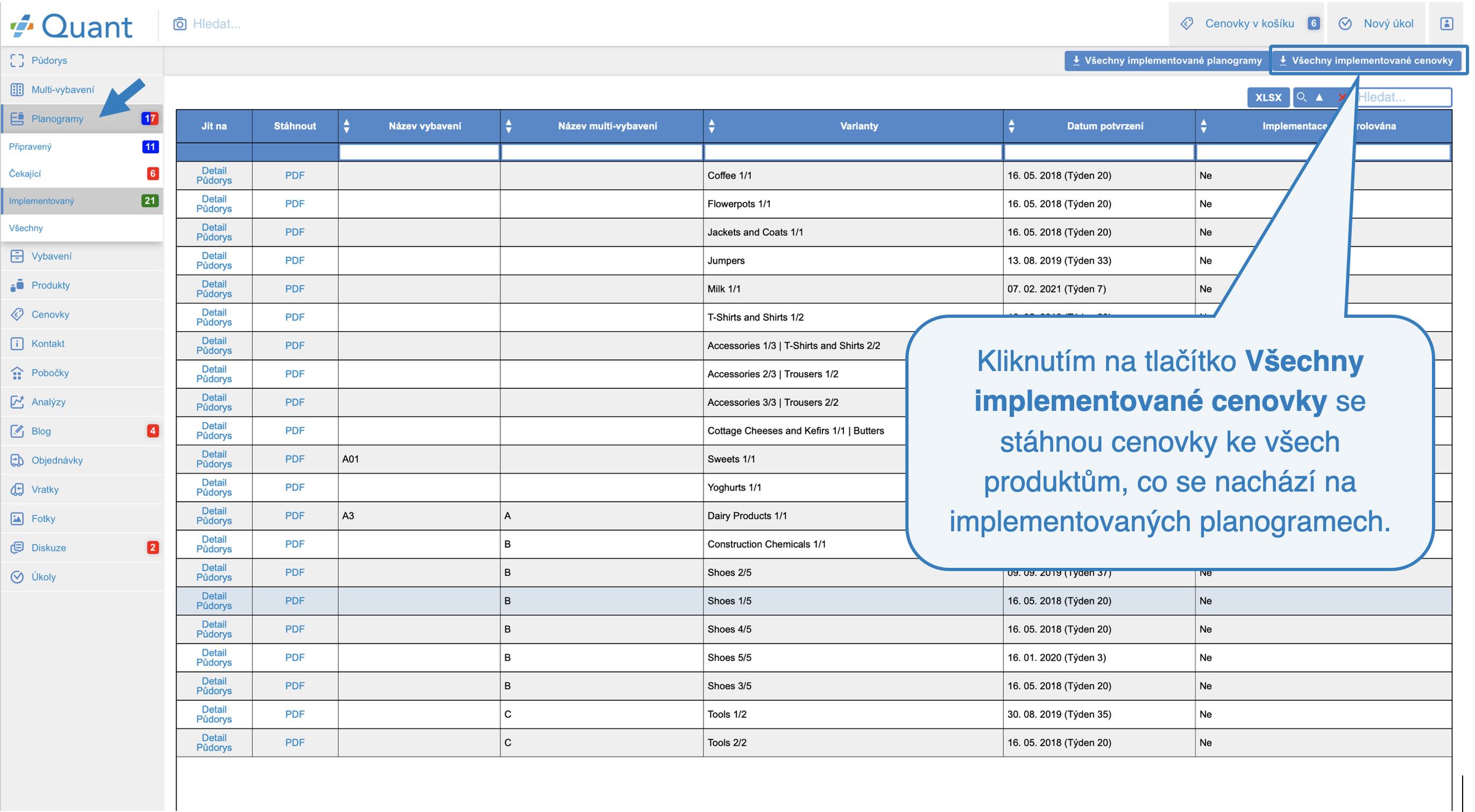
Task: Click the Pobočky store icon
Action: (x=17, y=373)
